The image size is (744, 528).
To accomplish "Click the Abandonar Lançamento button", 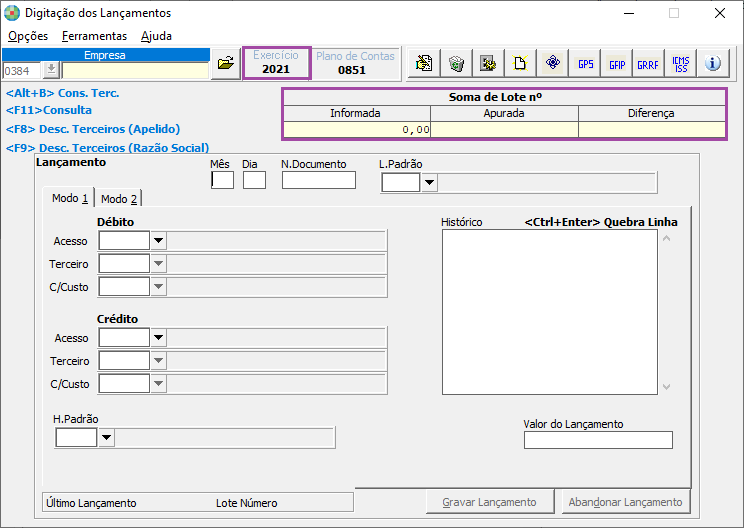I will (x=625, y=502).
